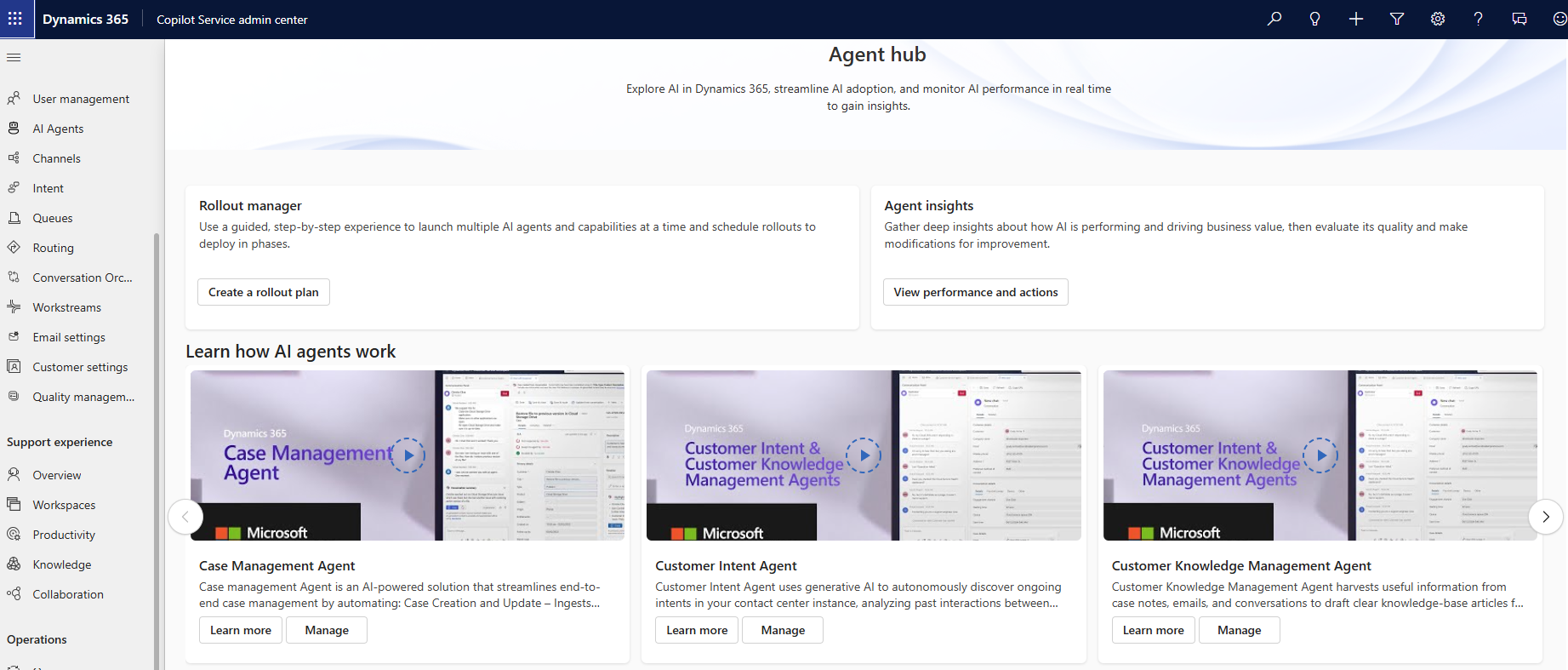The height and width of the screenshot is (670, 1568).
Task: Click the sidebar vertical scrollbar
Action: [x=157, y=451]
